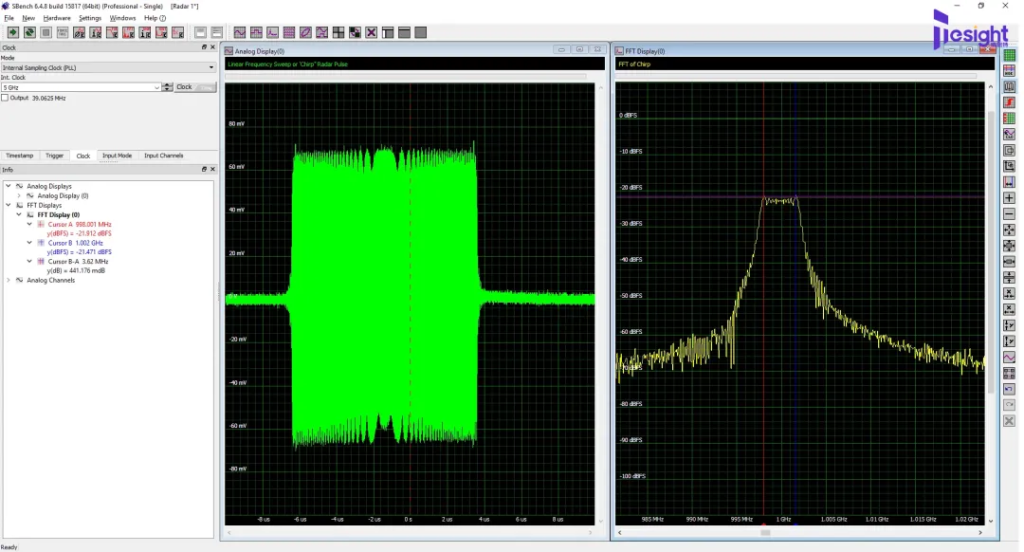Viewport: 1024px width, 552px height.
Task: Click the Int. Clock stepper arrows
Action: [x=168, y=87]
